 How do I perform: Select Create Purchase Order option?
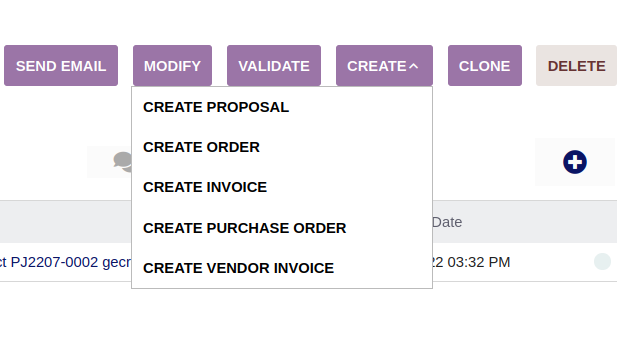244,228
